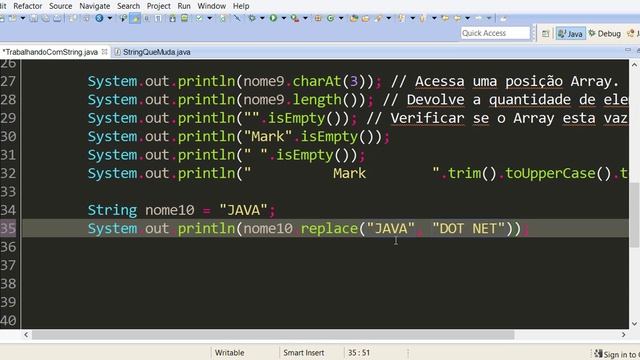
Task: Click the Last Edit Location icon
Action: pos(445,18)
